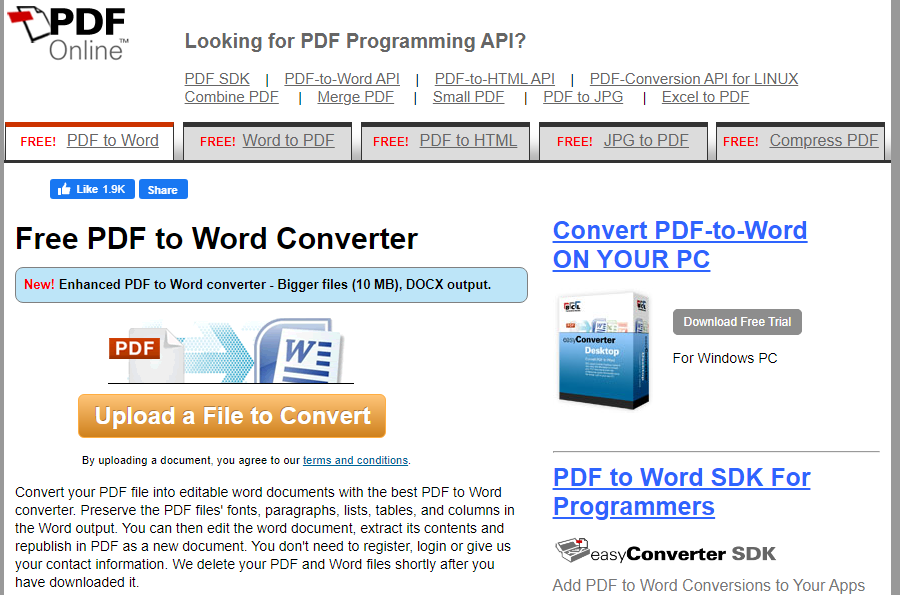Screen dimensions: 900x595
Task: Open the Combine PDF link
Action: [231, 97]
